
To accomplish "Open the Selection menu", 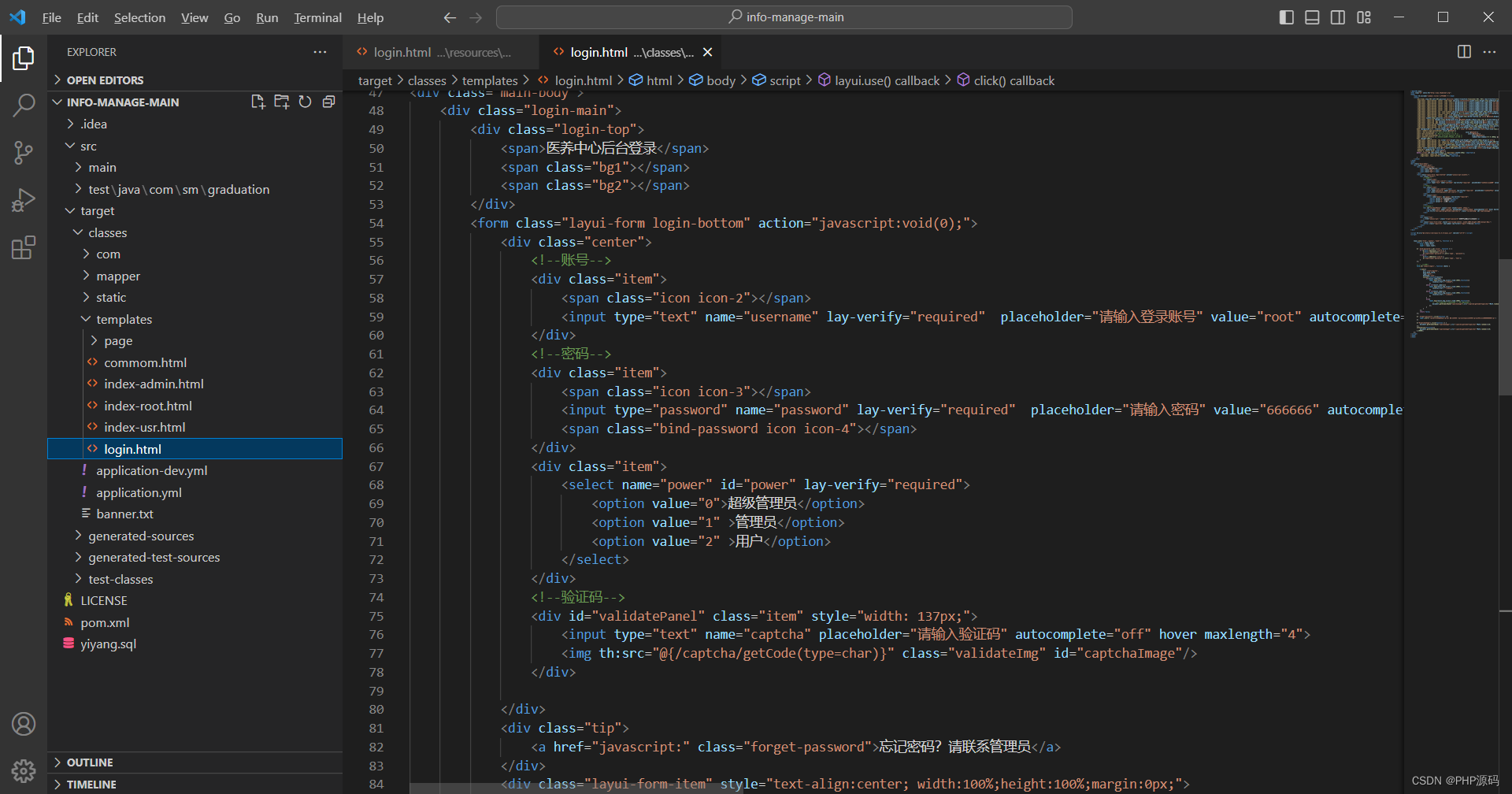I will click(x=139, y=17).
